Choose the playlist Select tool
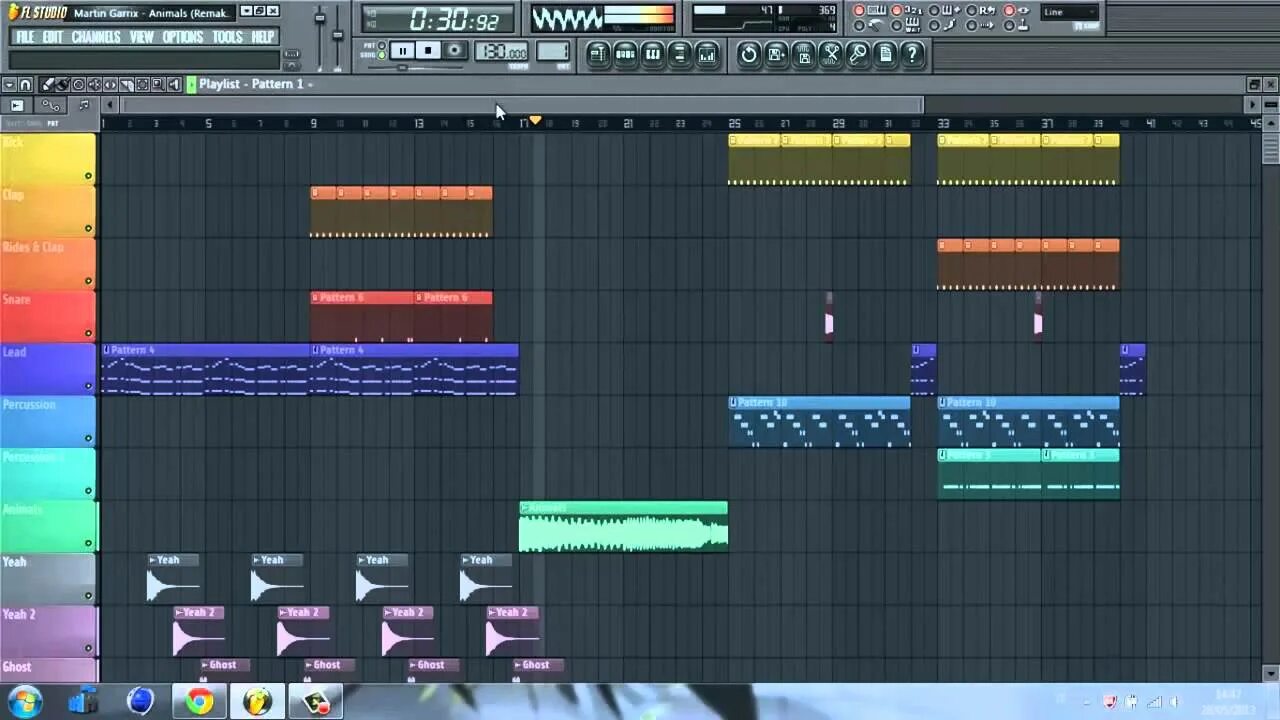 [x=142, y=85]
